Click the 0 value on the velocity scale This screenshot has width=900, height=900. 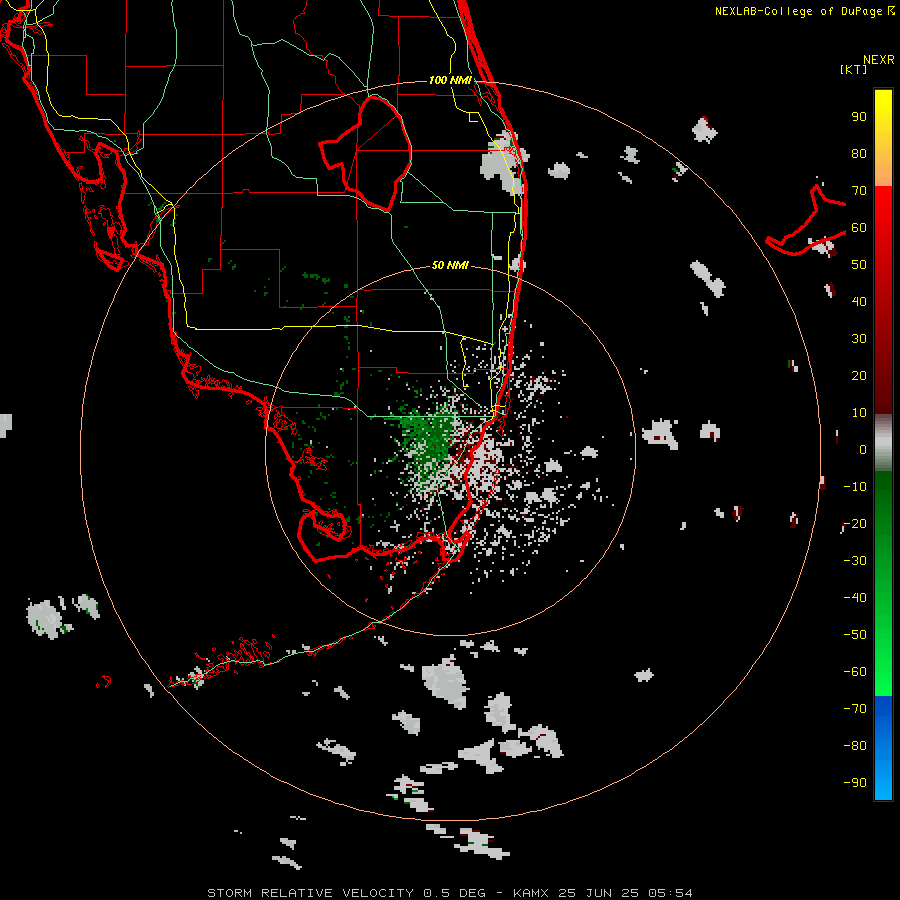pos(863,450)
